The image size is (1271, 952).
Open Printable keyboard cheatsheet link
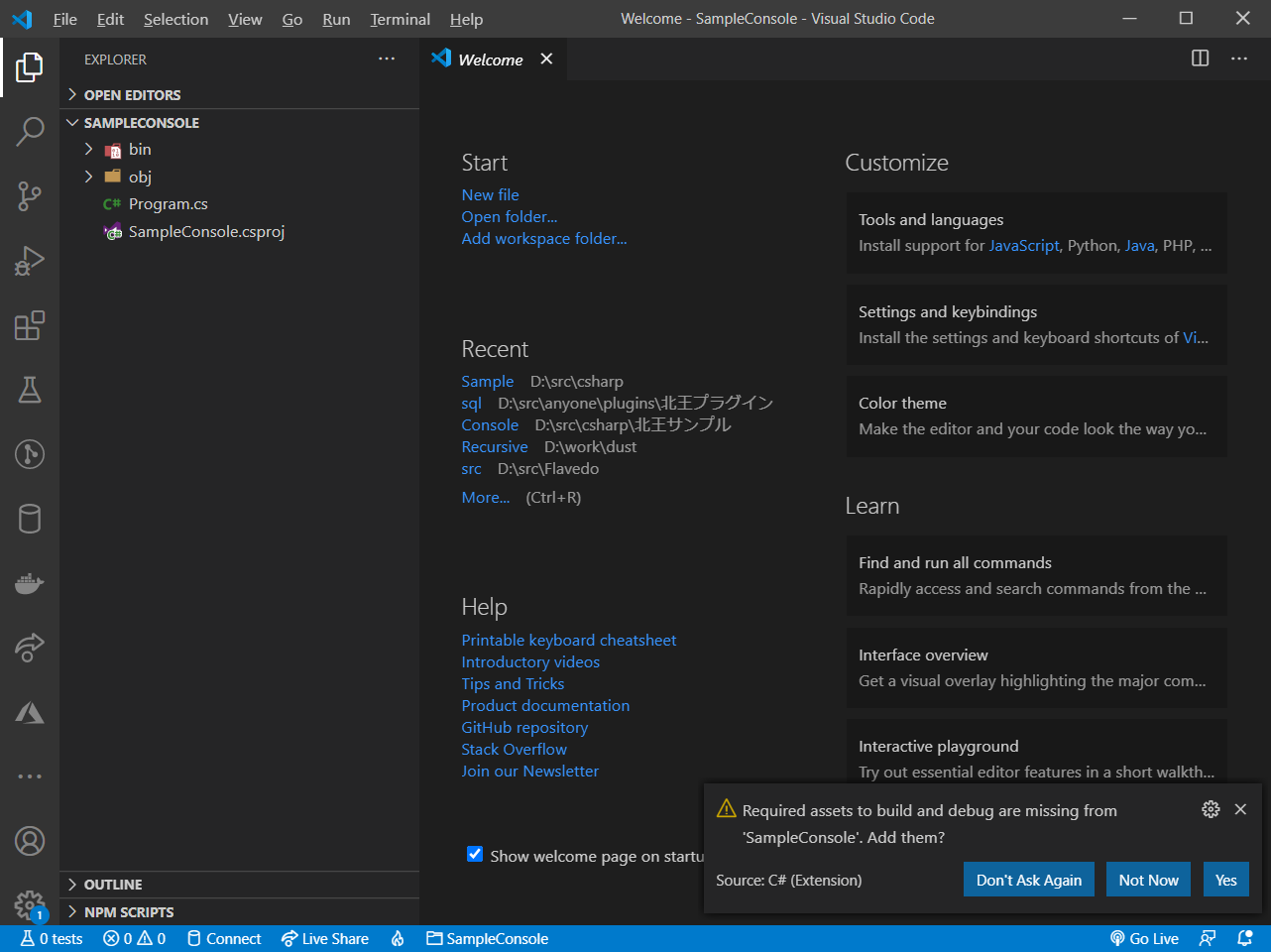point(569,640)
